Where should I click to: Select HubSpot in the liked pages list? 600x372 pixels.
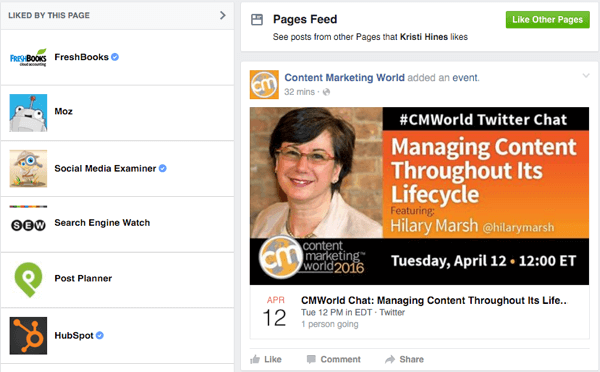[117, 336]
